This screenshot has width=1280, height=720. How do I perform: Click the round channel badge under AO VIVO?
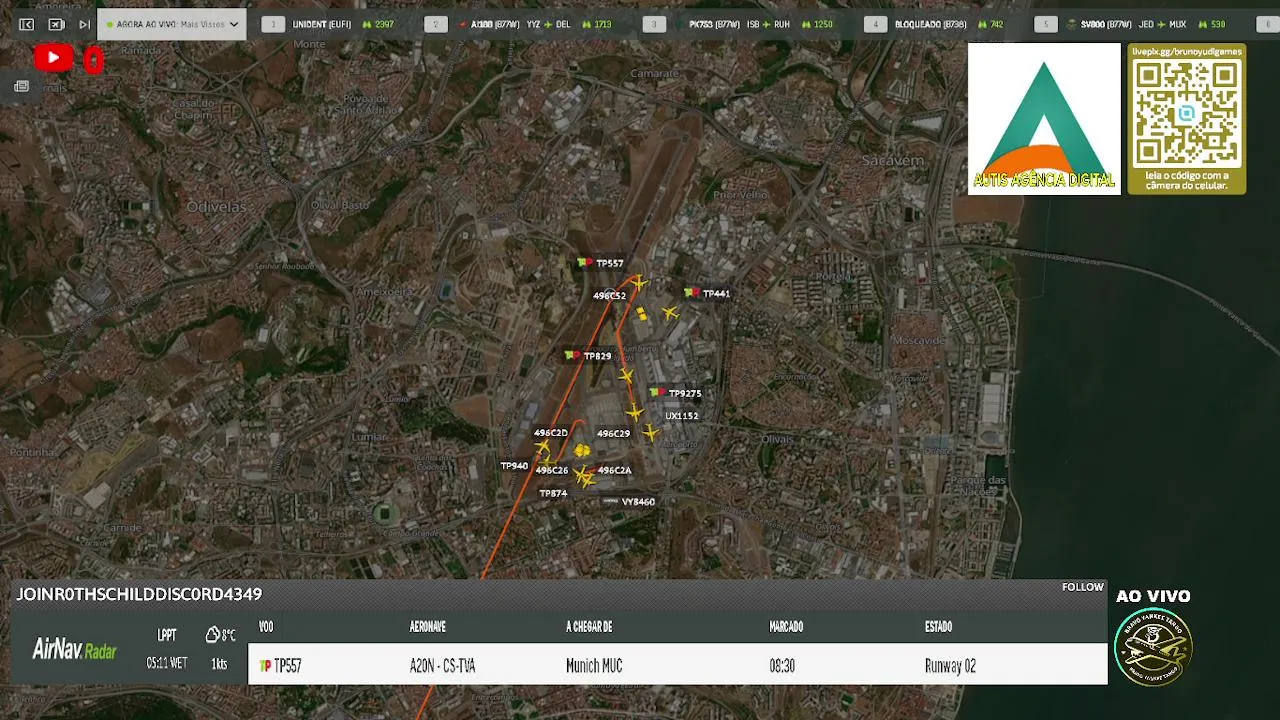[x=1153, y=647]
